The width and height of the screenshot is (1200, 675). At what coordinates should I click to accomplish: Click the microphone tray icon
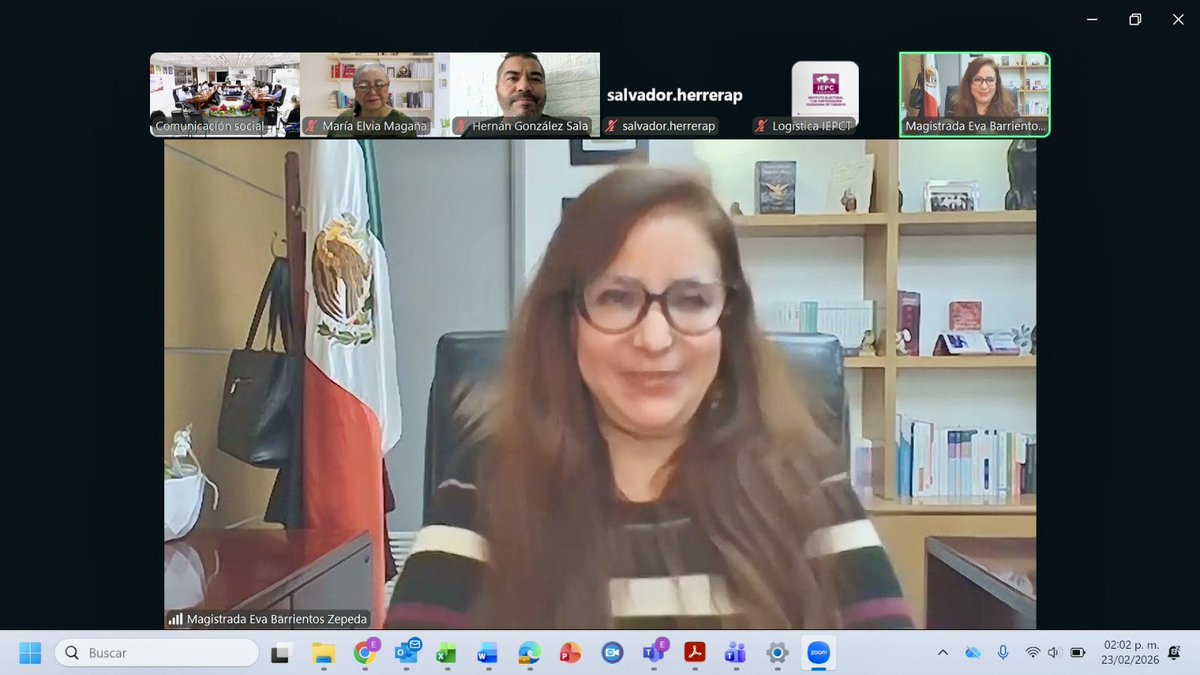pos(1003,653)
